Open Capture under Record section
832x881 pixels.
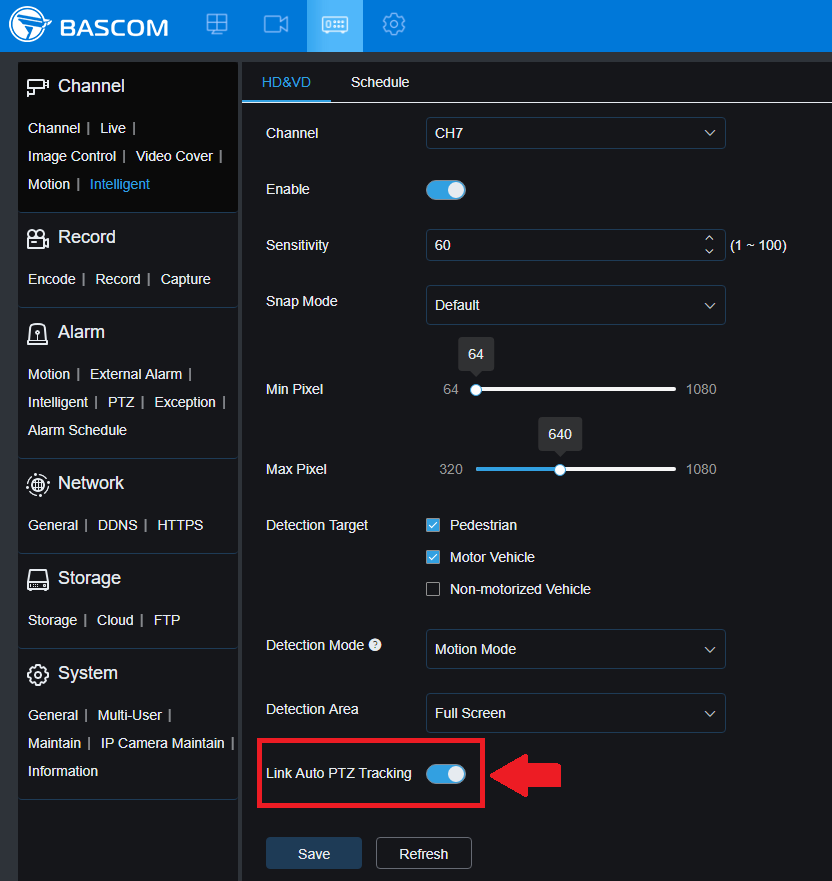(185, 279)
